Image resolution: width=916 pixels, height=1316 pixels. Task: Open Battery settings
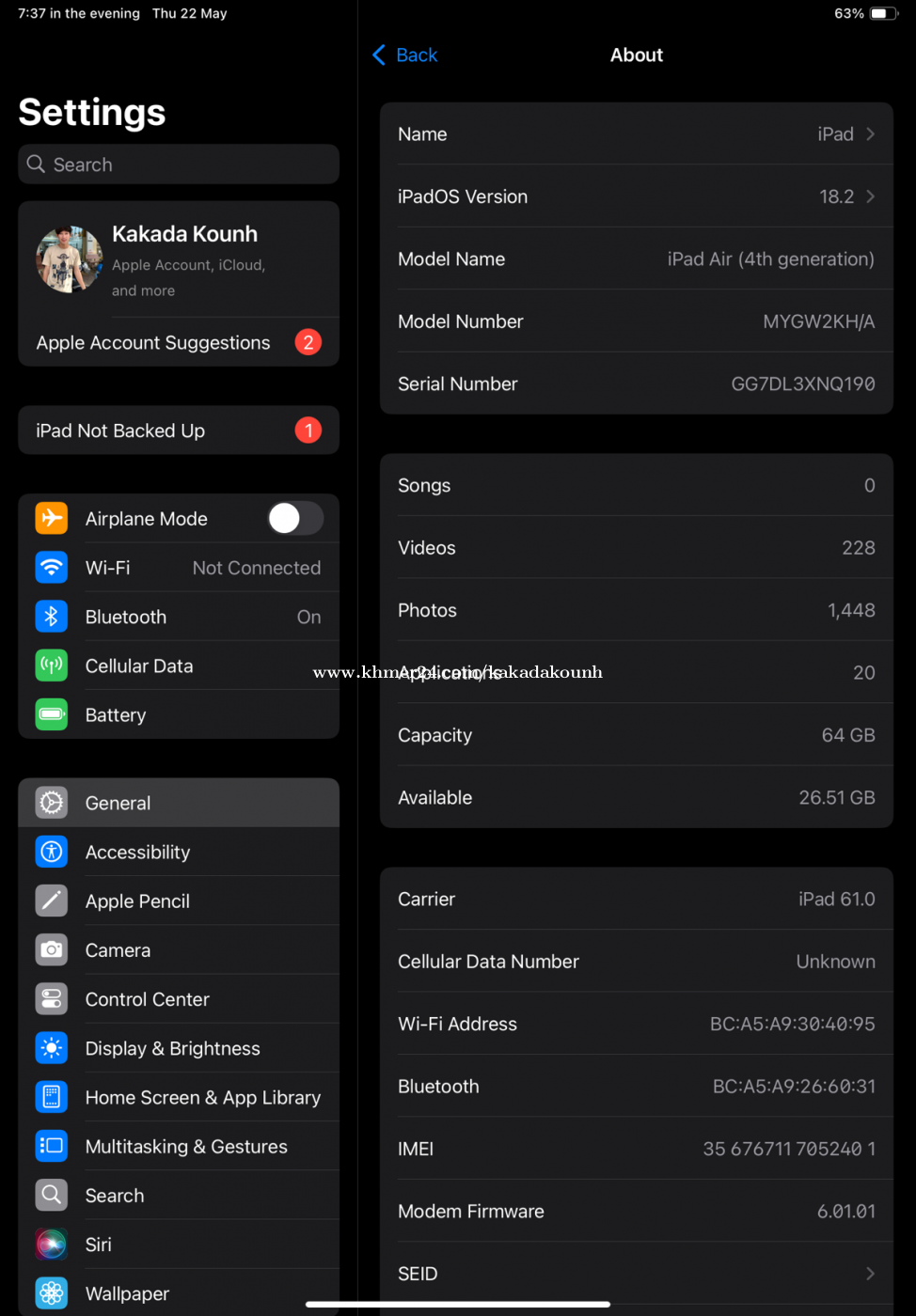pyautogui.click(x=179, y=714)
